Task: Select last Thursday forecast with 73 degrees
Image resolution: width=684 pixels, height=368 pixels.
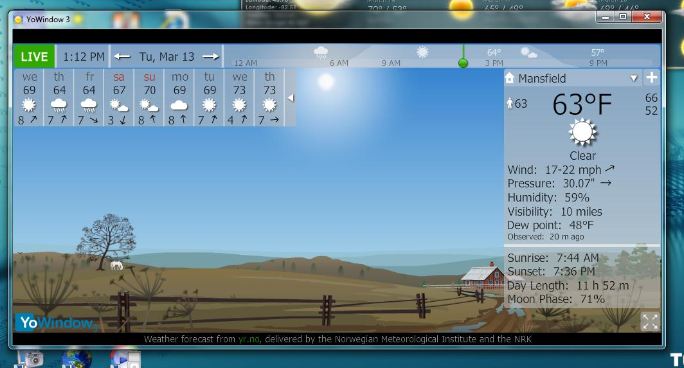Action: pos(269,98)
